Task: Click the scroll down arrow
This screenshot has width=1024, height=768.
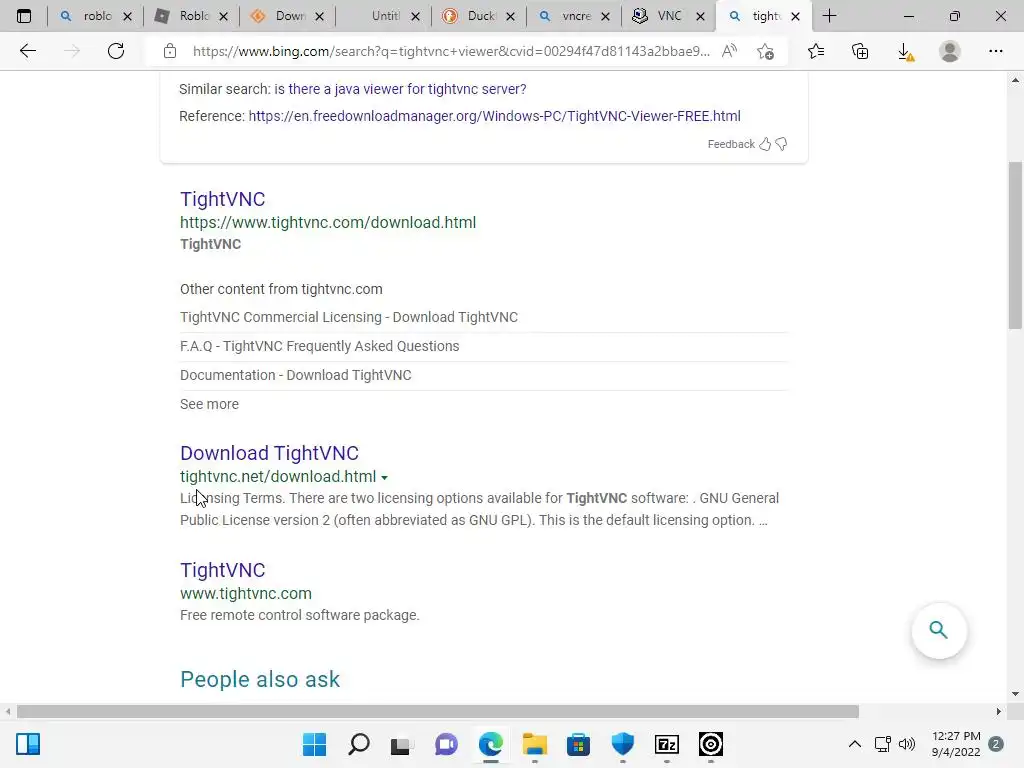Action: click(x=1015, y=694)
